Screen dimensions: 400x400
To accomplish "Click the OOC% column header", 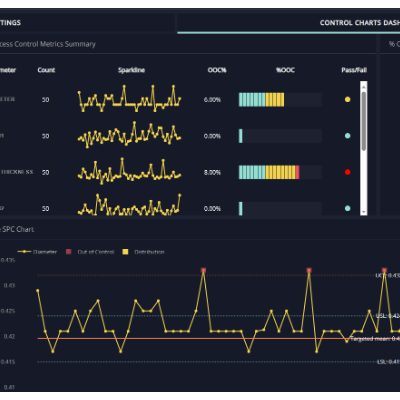I will (x=217, y=70).
